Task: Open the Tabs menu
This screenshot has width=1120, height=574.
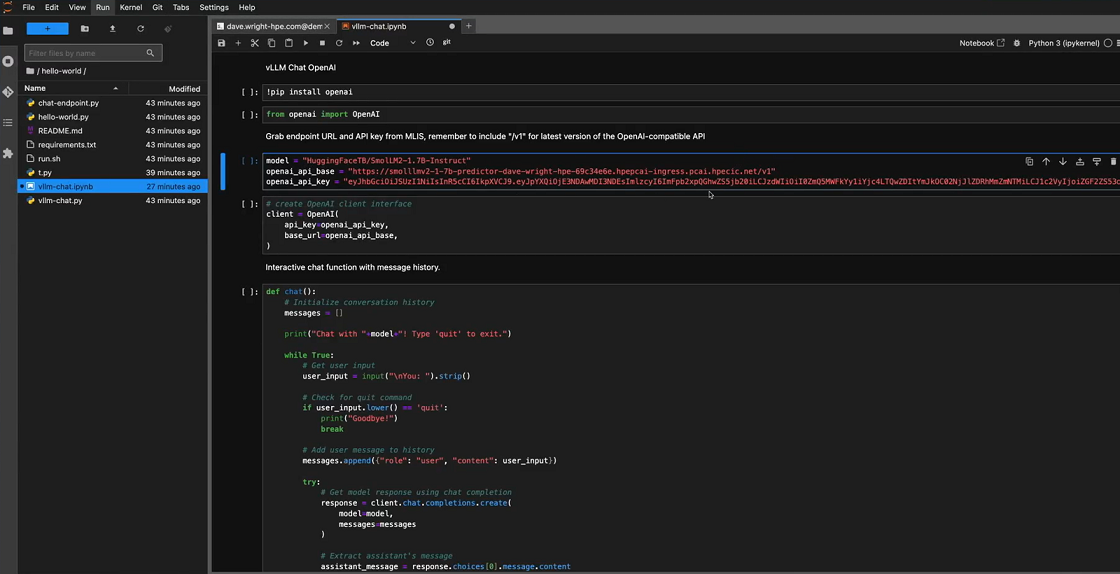Action: [x=181, y=7]
